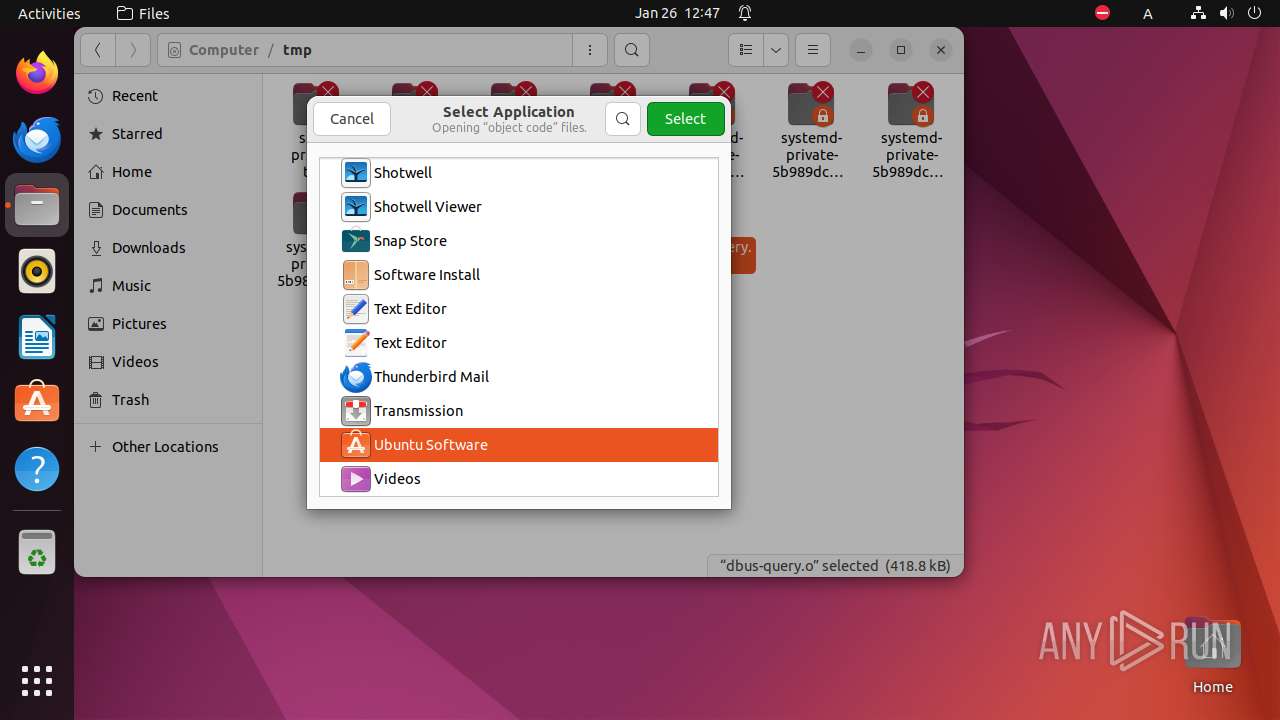Select Thunderbird Mail icon in the list
The image size is (1280, 720).
(356, 377)
